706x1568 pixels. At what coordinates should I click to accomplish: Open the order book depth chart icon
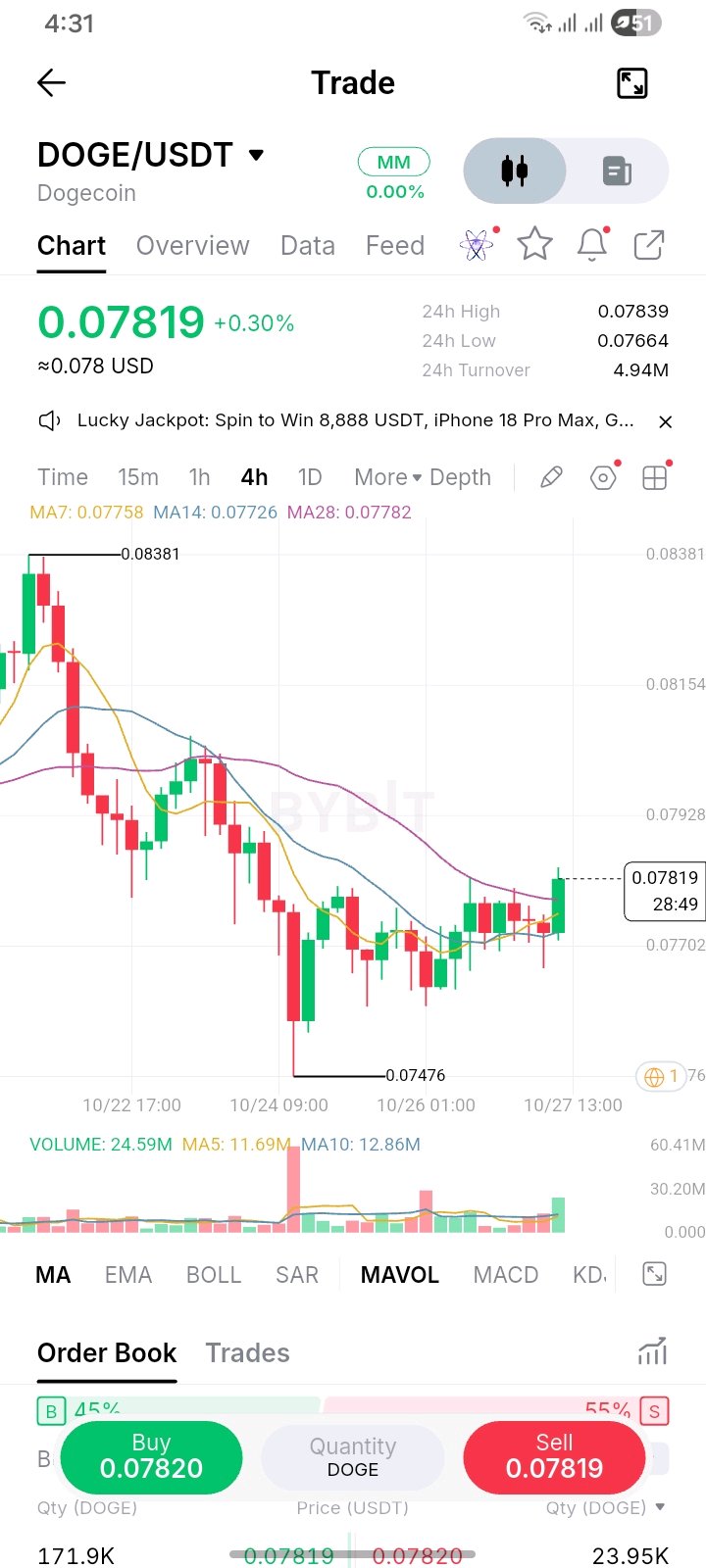[x=652, y=1351]
